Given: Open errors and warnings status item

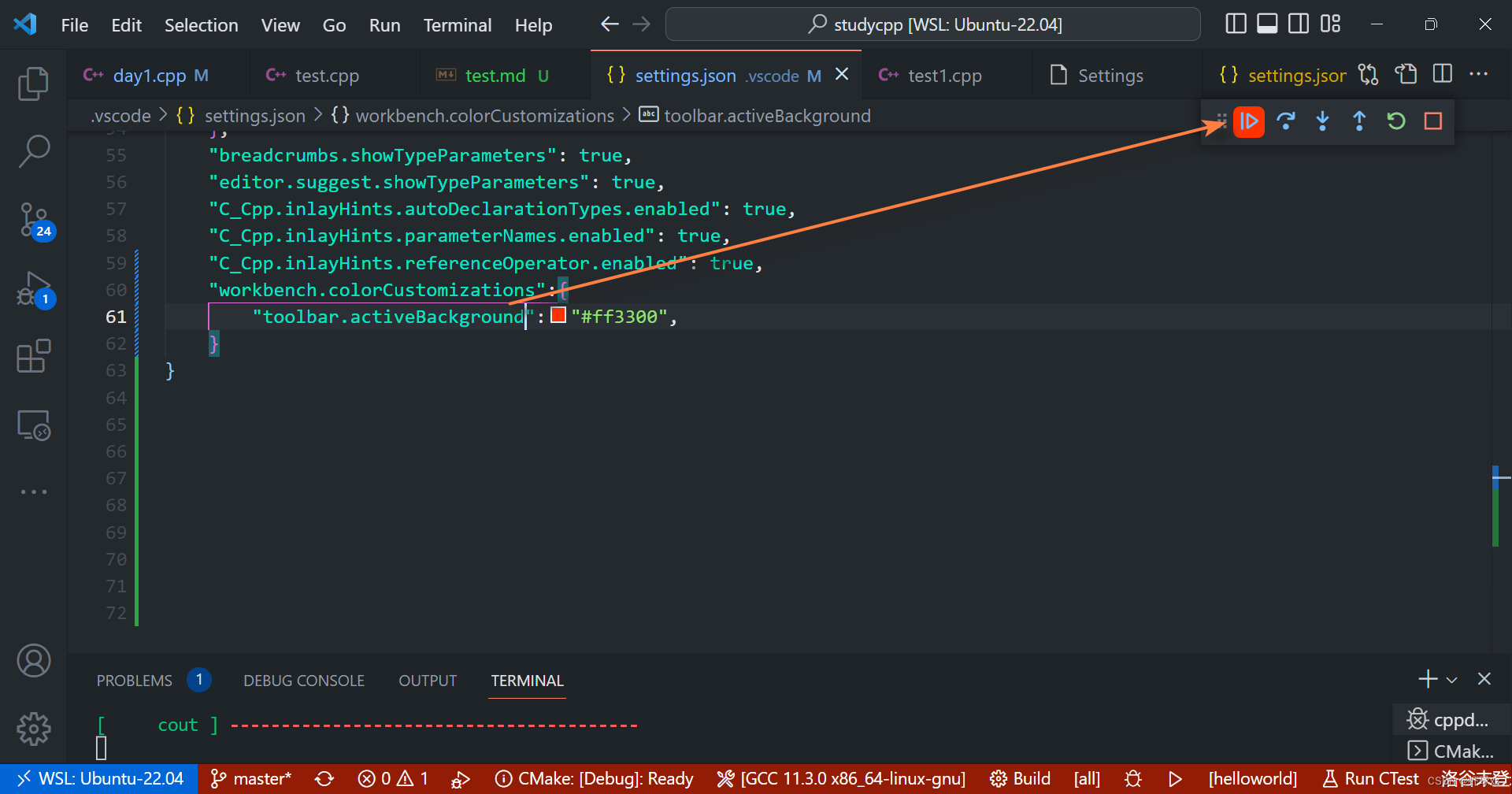Looking at the screenshot, I should pos(393,779).
